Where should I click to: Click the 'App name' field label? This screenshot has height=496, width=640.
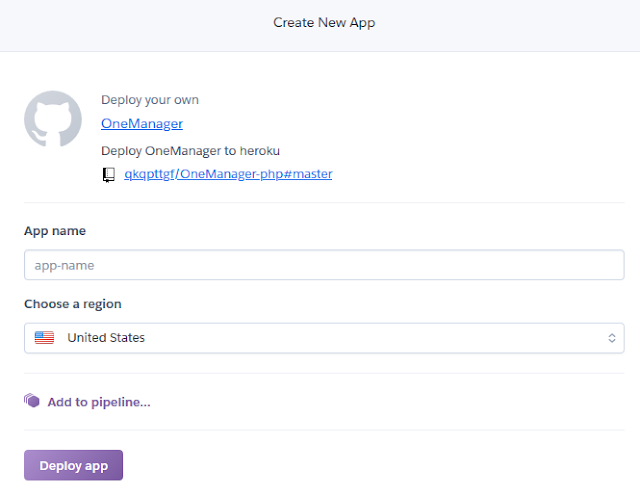point(55,231)
